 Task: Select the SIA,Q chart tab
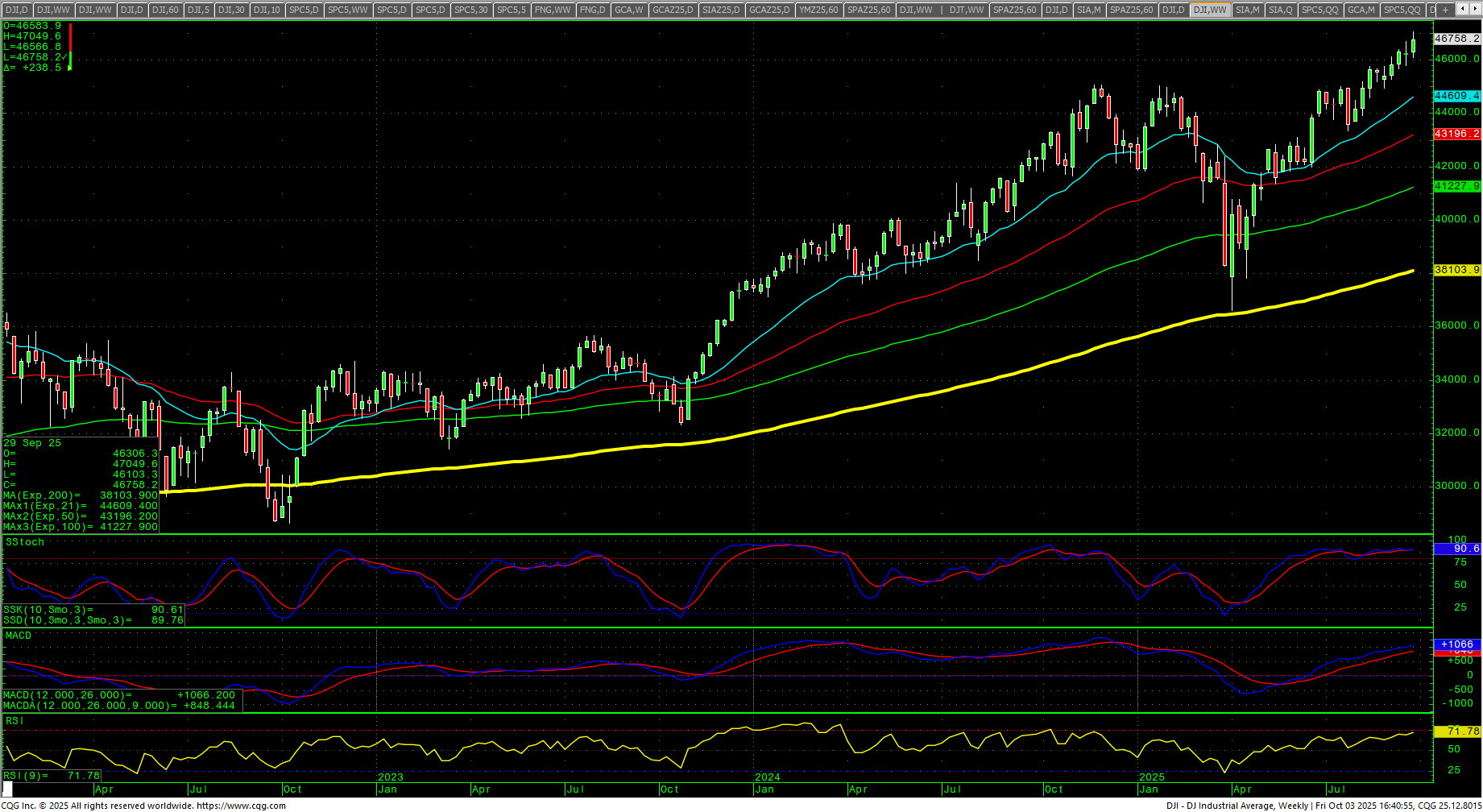tap(1279, 10)
